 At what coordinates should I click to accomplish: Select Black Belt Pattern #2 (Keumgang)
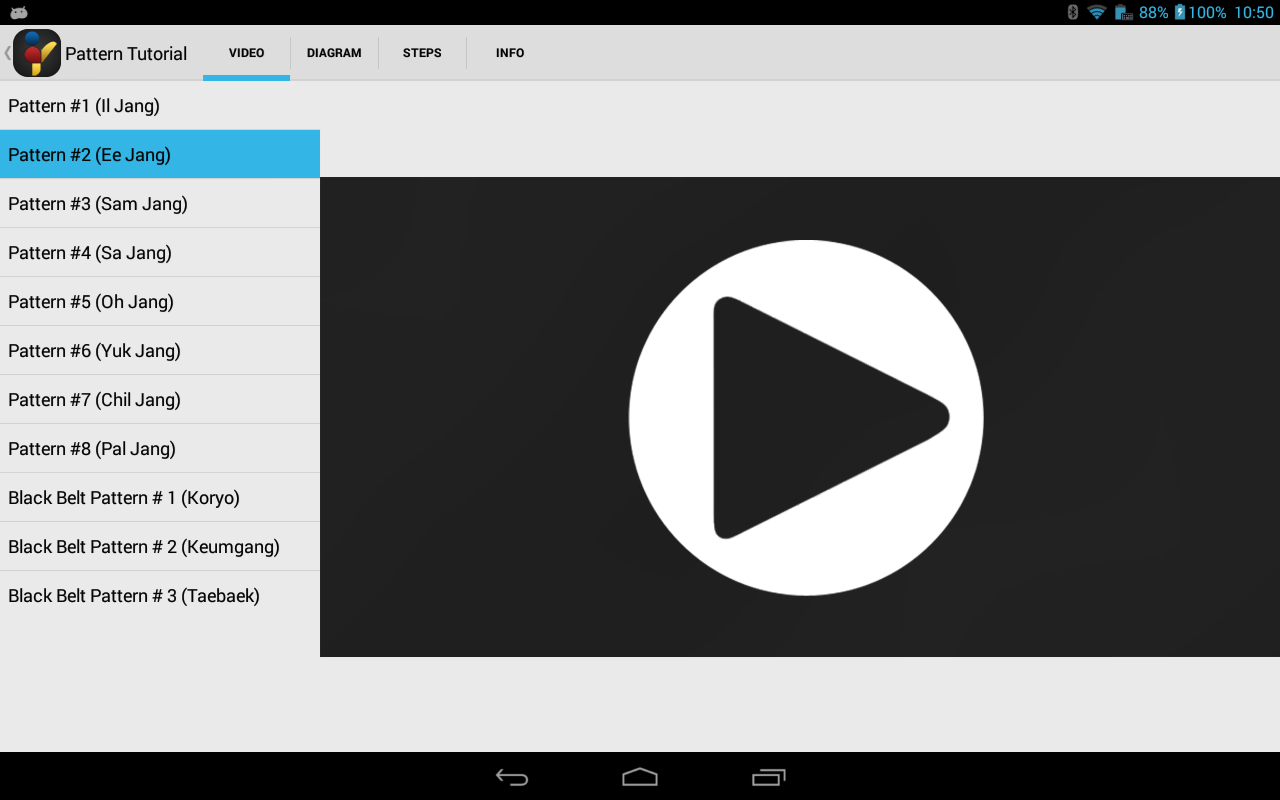coord(160,546)
